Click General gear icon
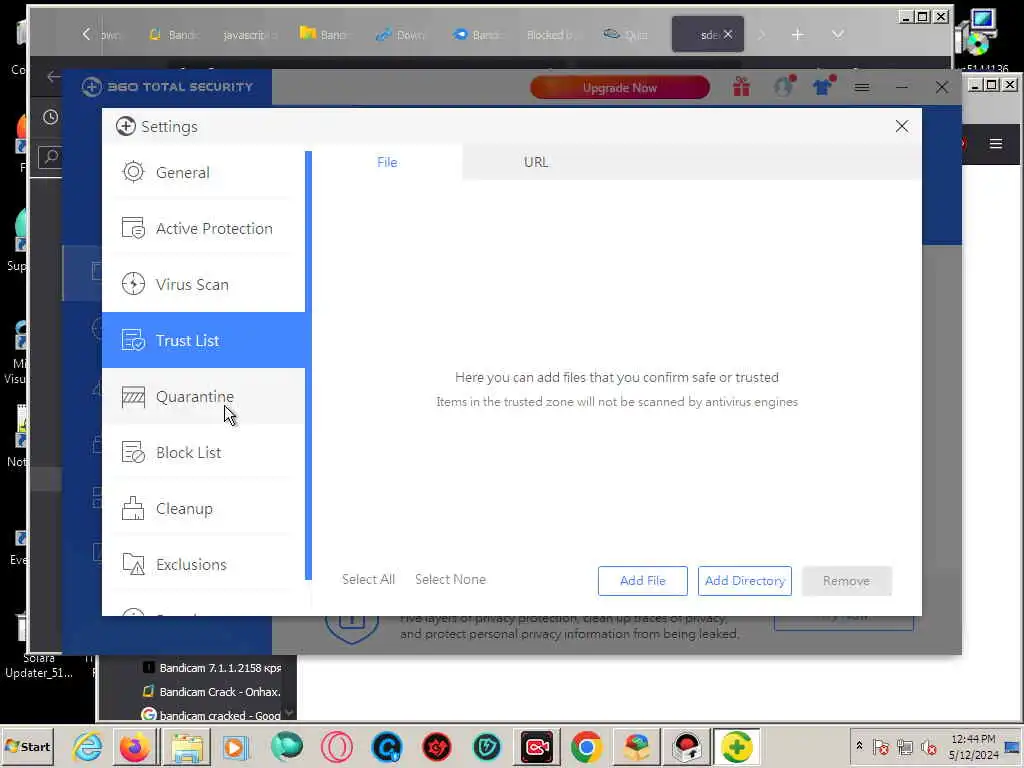This screenshot has width=1024, height=768. (133, 172)
